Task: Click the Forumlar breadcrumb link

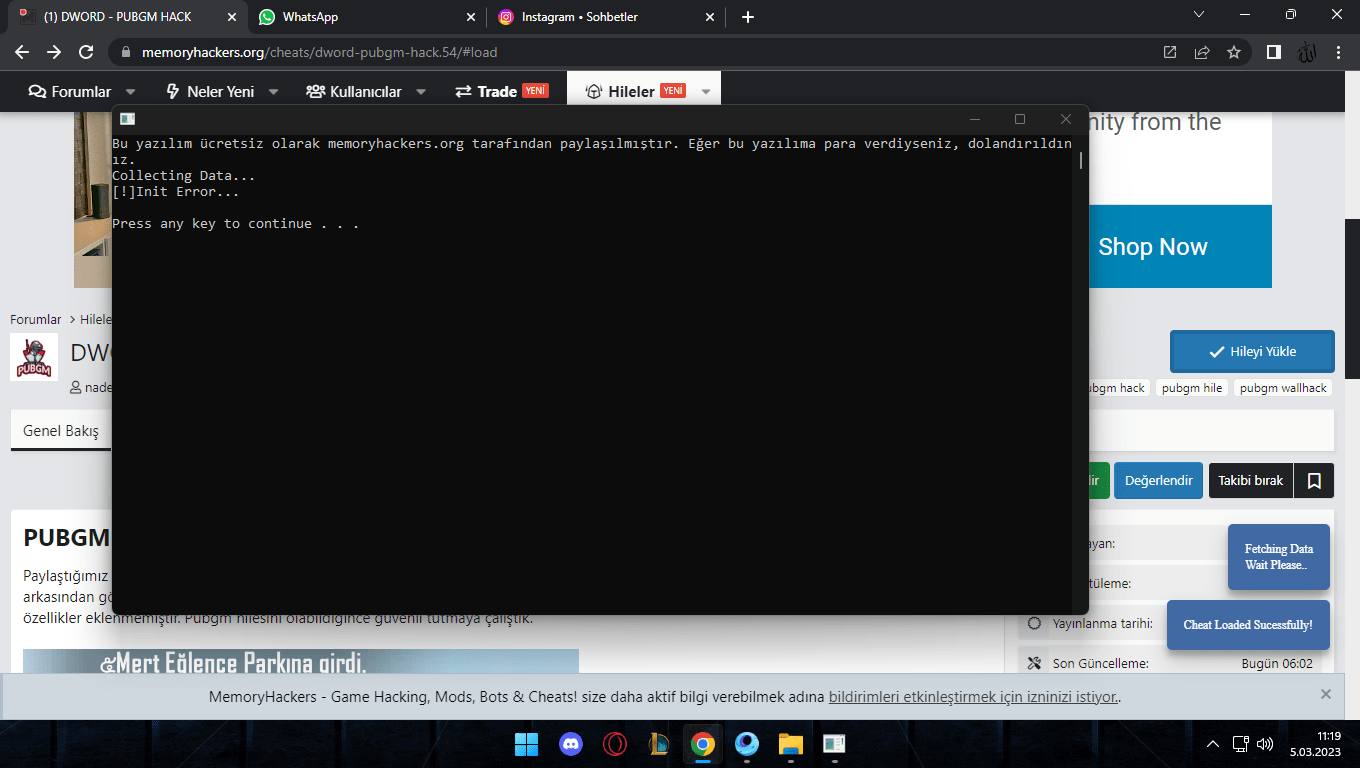Action: (x=36, y=320)
